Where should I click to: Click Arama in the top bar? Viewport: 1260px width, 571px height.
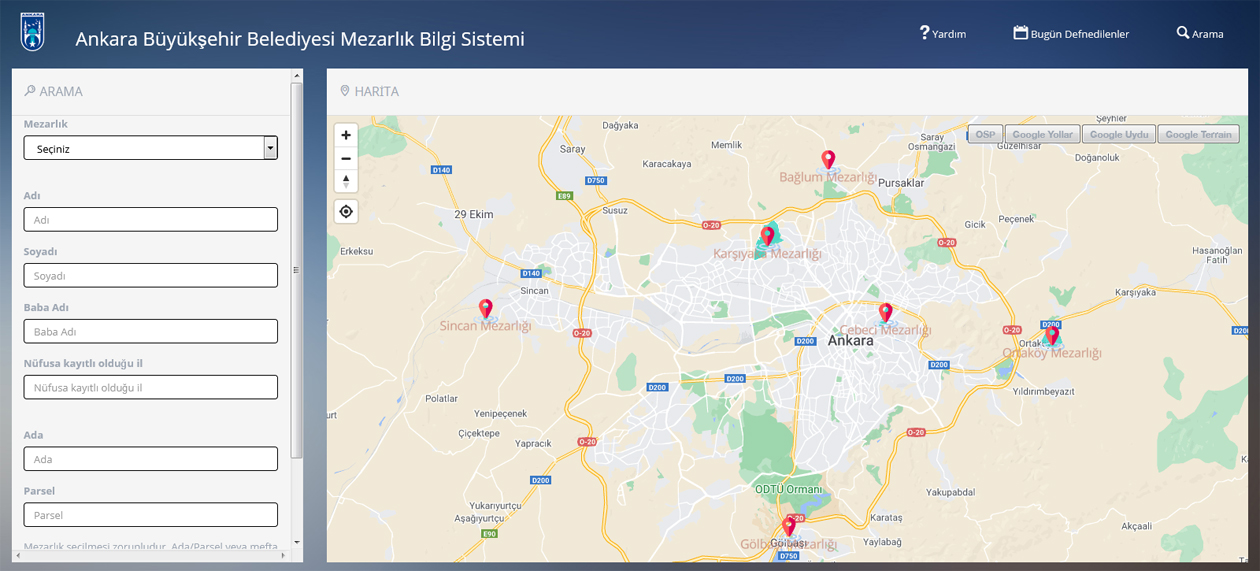(1199, 34)
